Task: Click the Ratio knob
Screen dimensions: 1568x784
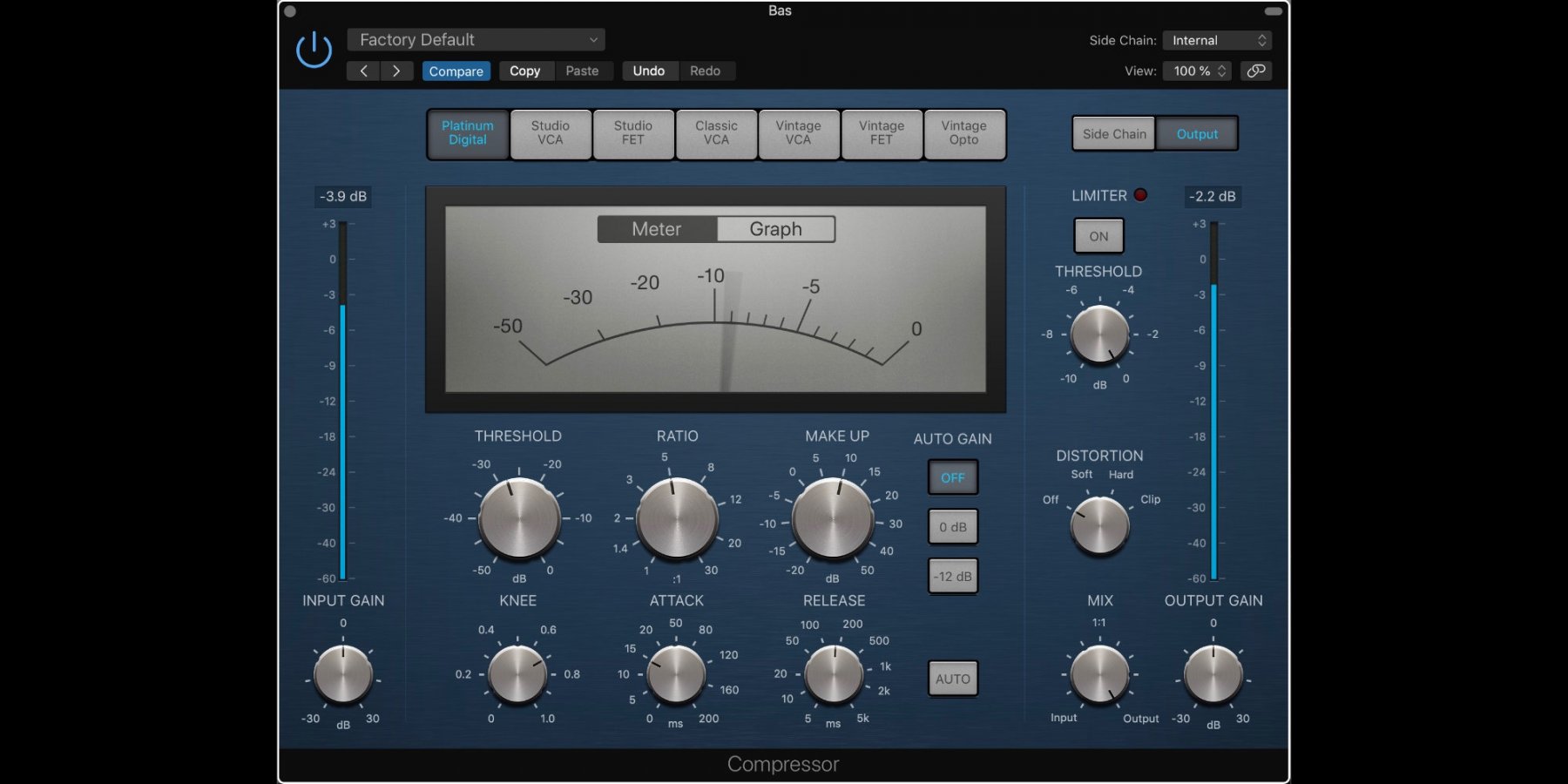Action: pos(677,518)
